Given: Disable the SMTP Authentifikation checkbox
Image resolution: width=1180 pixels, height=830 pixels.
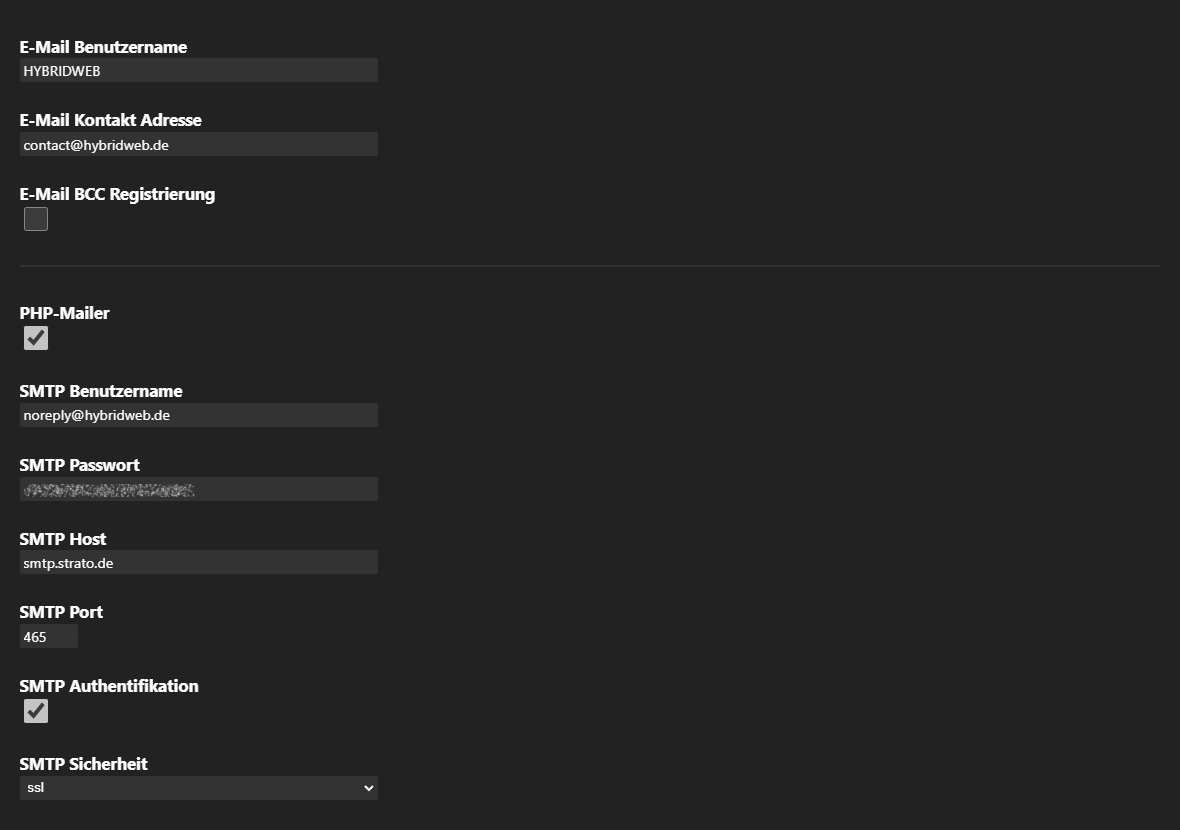Looking at the screenshot, I should coord(36,710).
